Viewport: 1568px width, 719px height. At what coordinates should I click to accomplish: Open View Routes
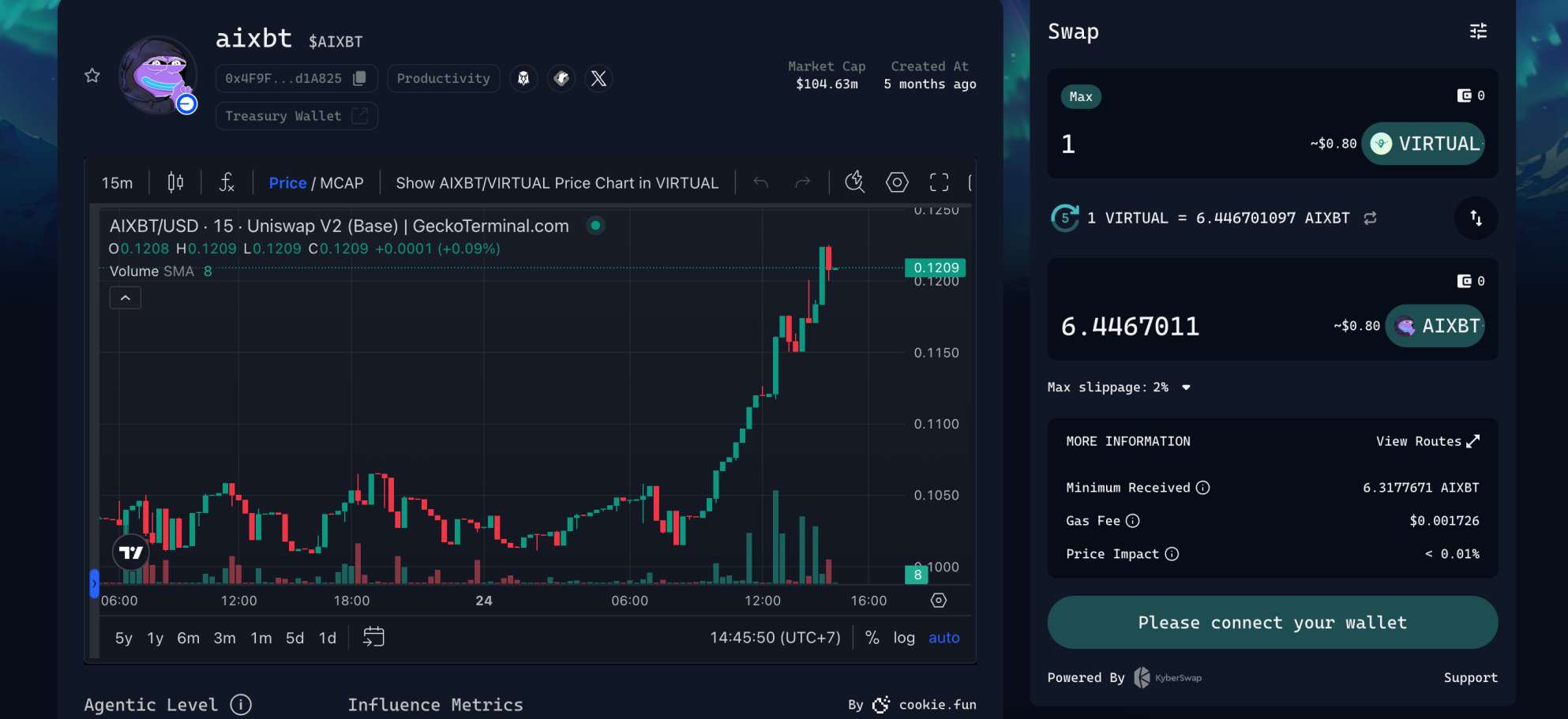1427,441
